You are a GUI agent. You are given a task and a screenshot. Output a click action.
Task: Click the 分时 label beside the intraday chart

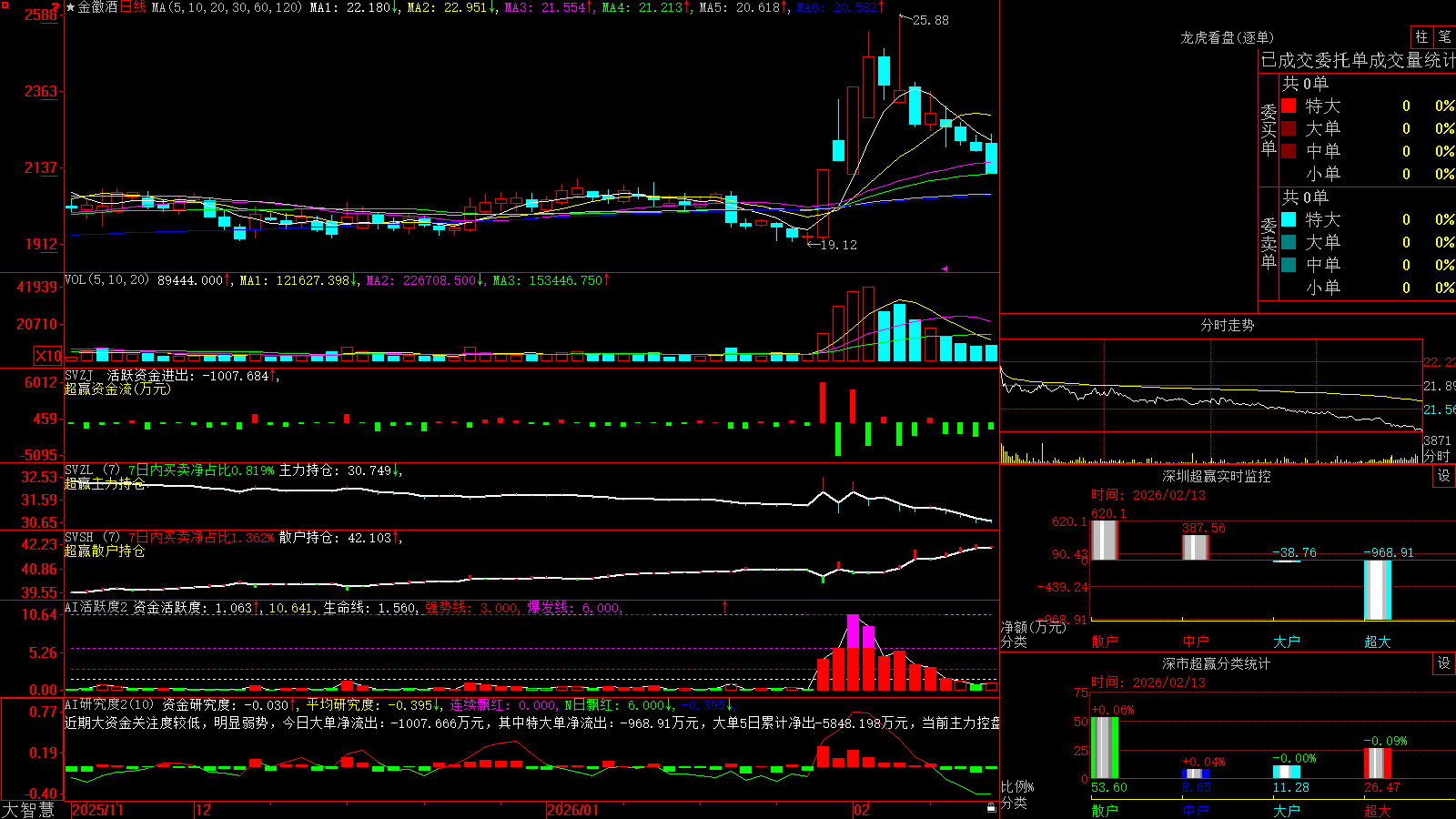[x=1436, y=456]
